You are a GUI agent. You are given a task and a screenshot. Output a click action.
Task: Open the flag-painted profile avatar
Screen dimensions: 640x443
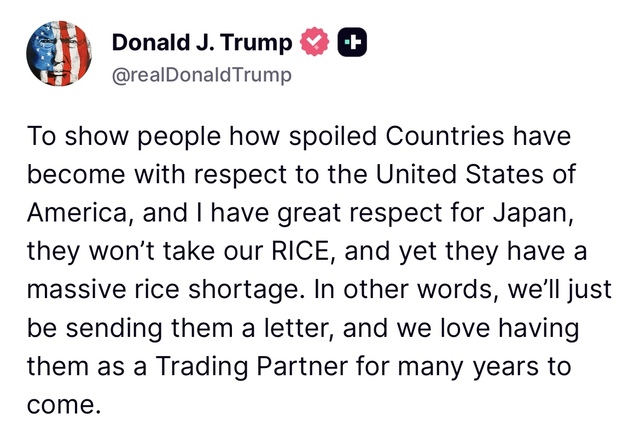coord(59,53)
